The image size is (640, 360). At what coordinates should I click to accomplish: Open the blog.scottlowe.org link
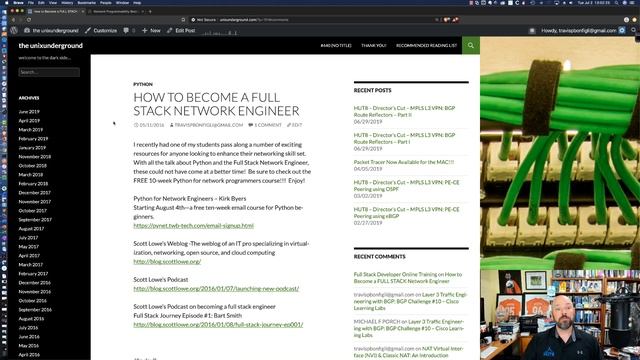(x=167, y=261)
